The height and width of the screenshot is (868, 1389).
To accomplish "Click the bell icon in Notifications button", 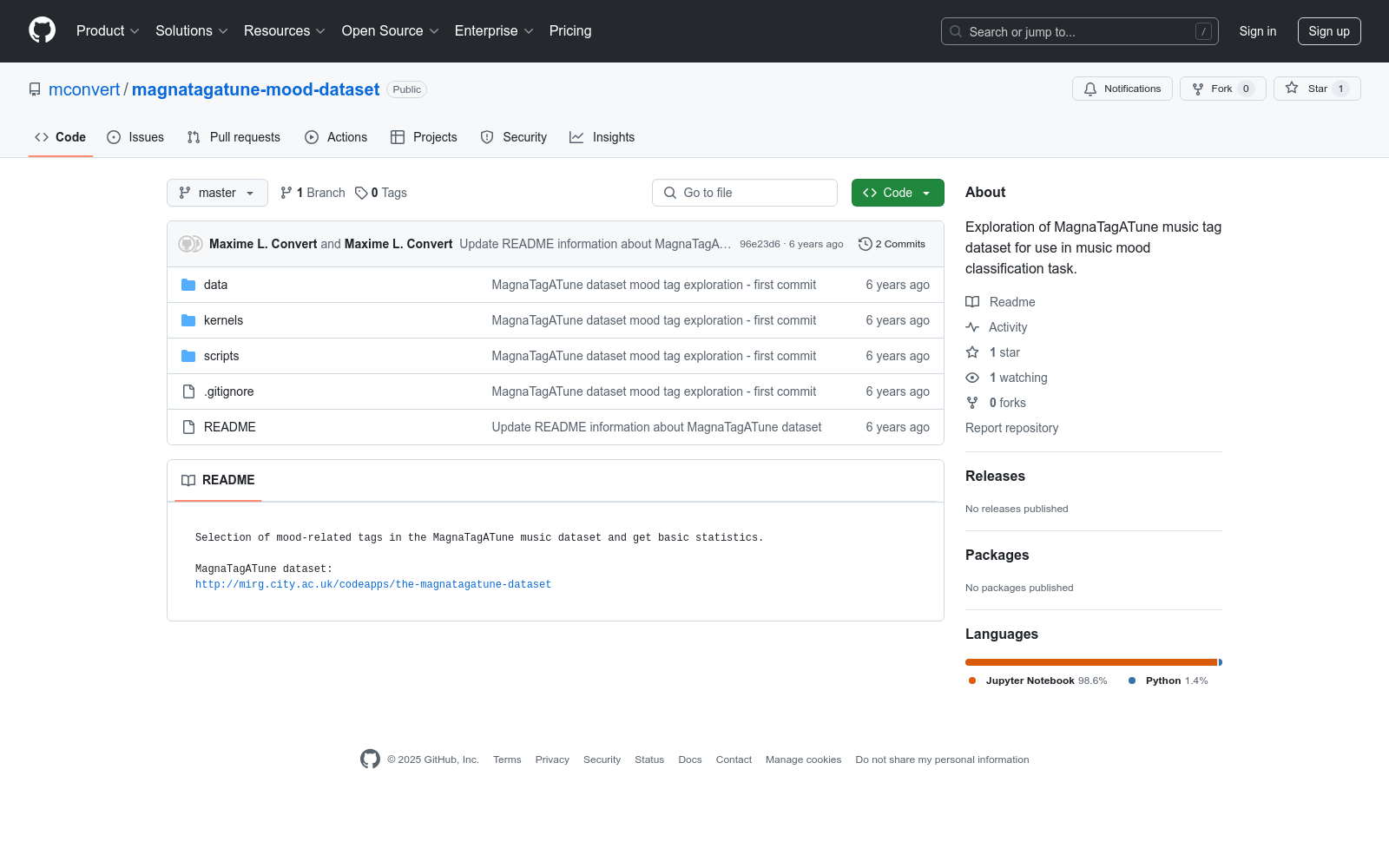I will (1090, 89).
